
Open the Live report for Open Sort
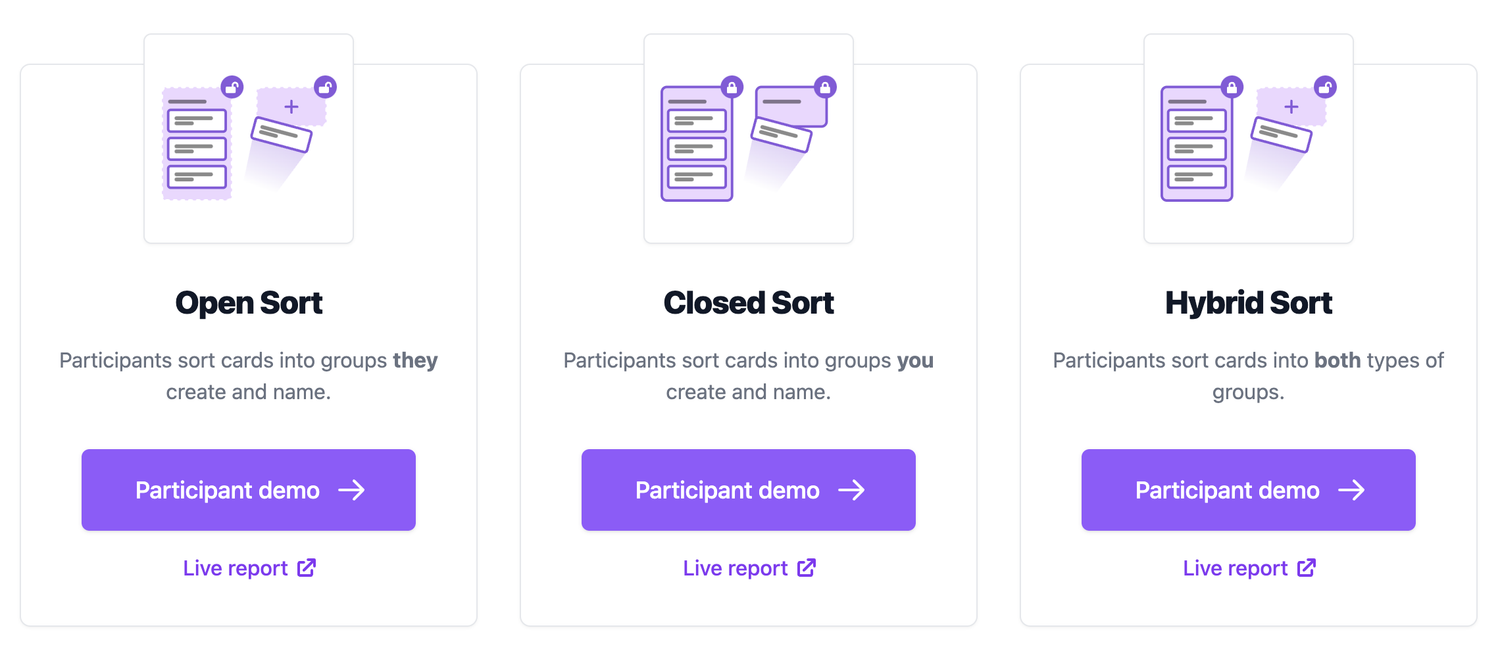248,567
